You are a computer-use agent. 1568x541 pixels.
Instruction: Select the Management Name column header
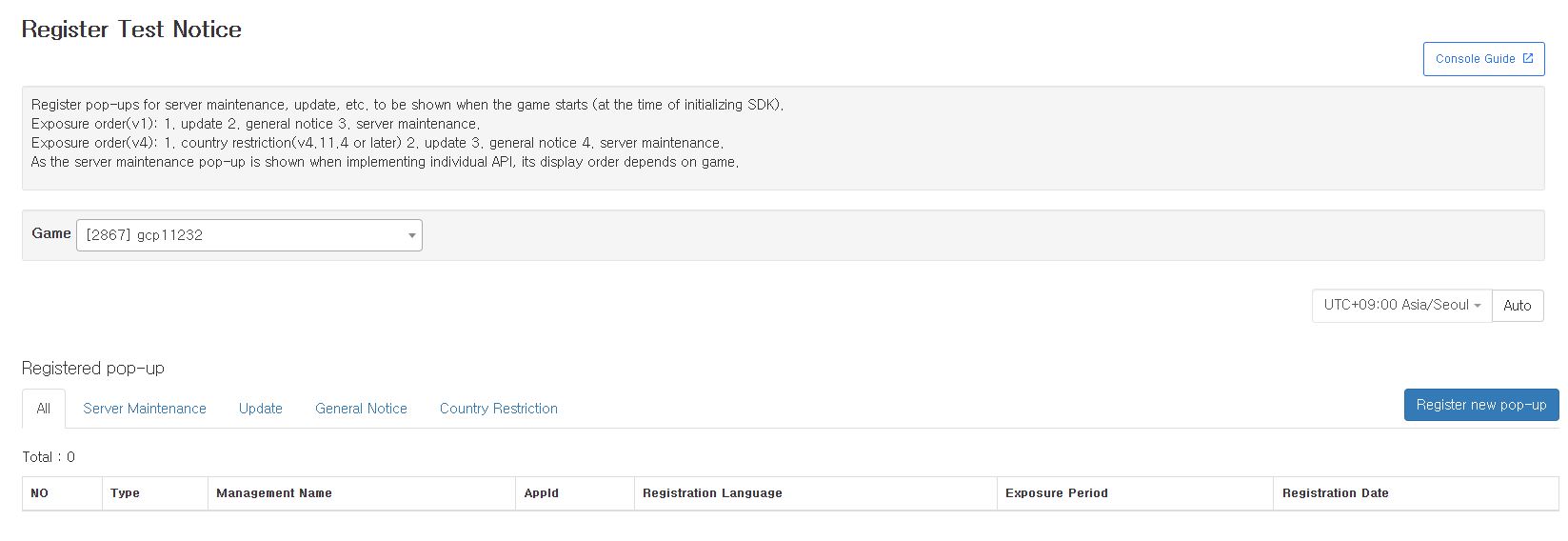pos(274,493)
